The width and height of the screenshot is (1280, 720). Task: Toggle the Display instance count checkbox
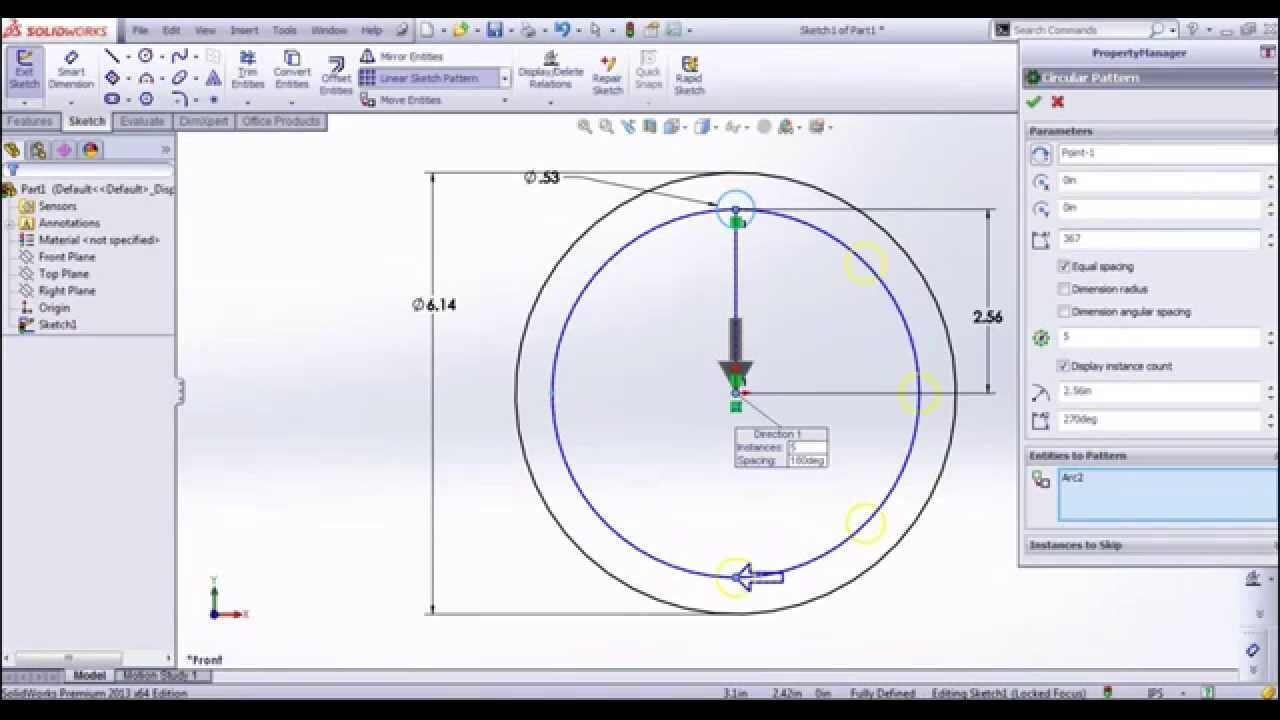(1064, 366)
